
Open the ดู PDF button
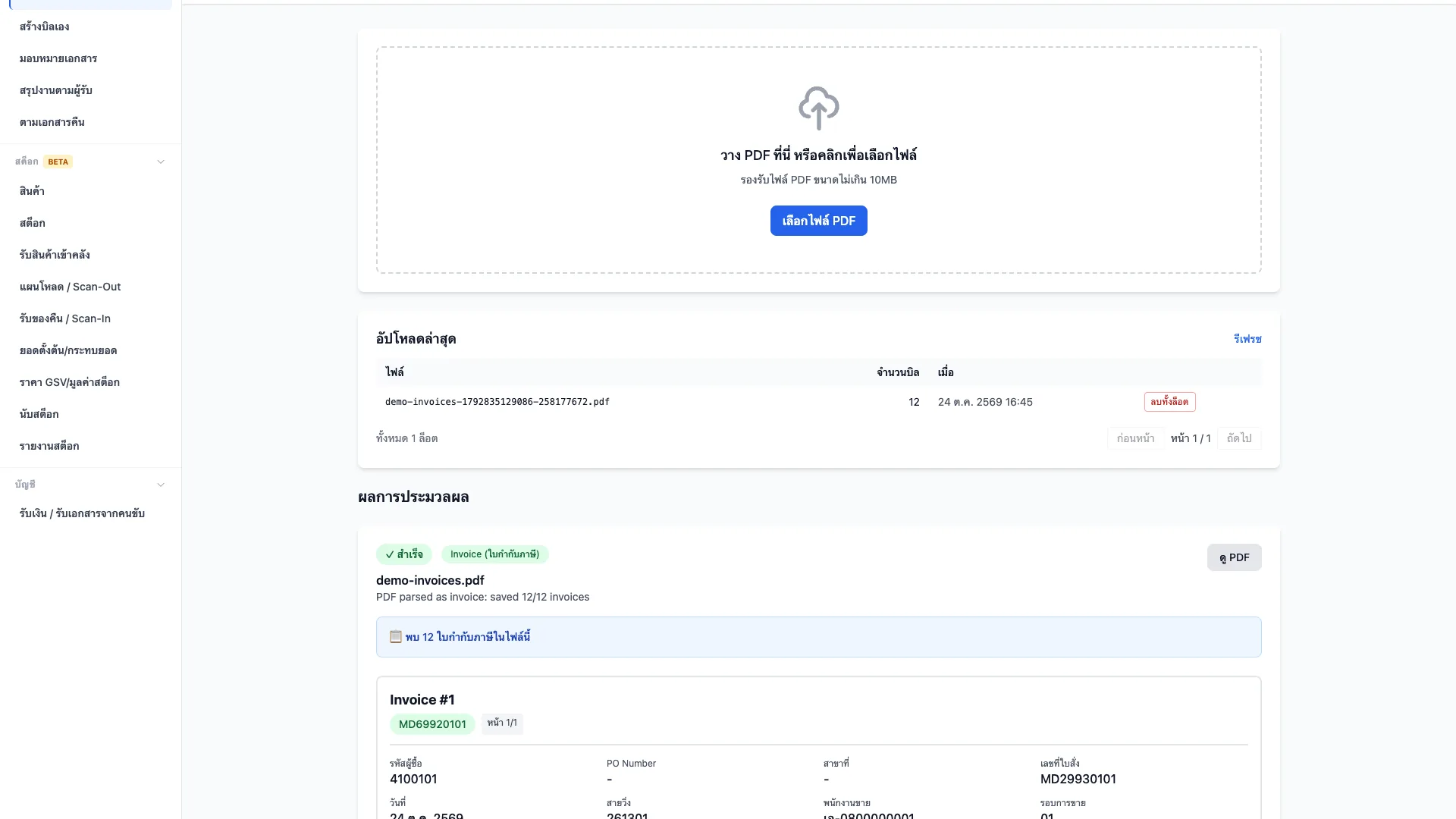point(1234,557)
